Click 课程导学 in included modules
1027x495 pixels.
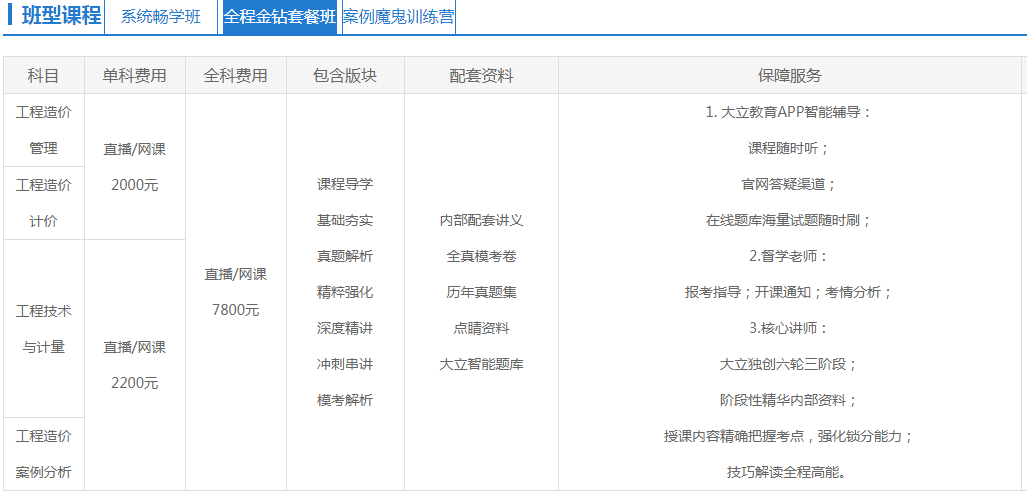click(x=345, y=185)
